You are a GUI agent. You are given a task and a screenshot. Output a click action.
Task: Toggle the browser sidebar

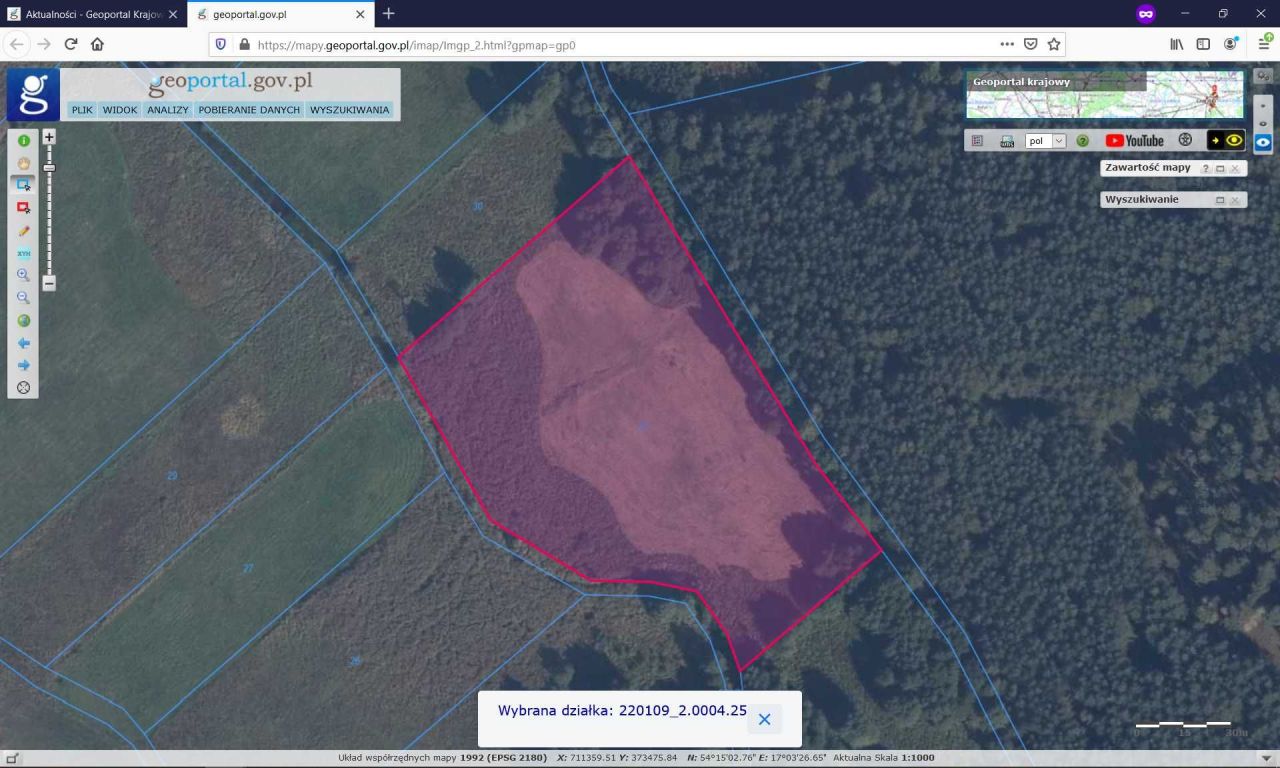click(x=1203, y=44)
